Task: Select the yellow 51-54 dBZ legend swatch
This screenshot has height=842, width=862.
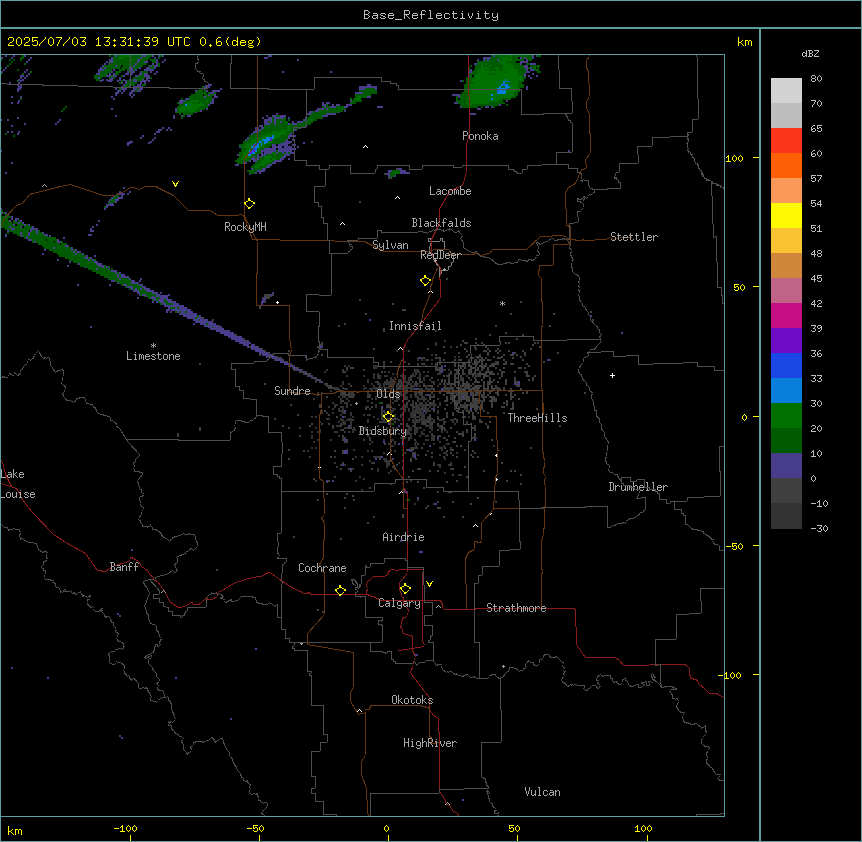Action: pos(786,215)
